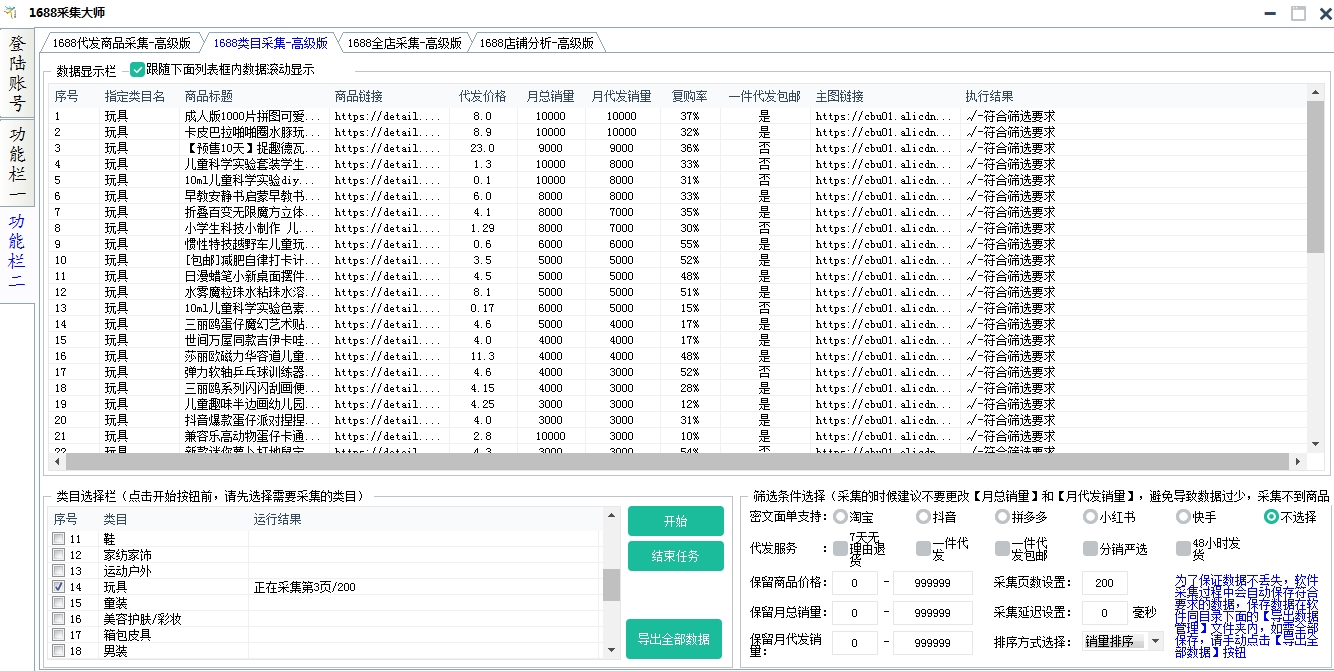The height and width of the screenshot is (671, 1334).
Task: Click the 保留月代发销量 maximum input field
Action: coord(933,643)
